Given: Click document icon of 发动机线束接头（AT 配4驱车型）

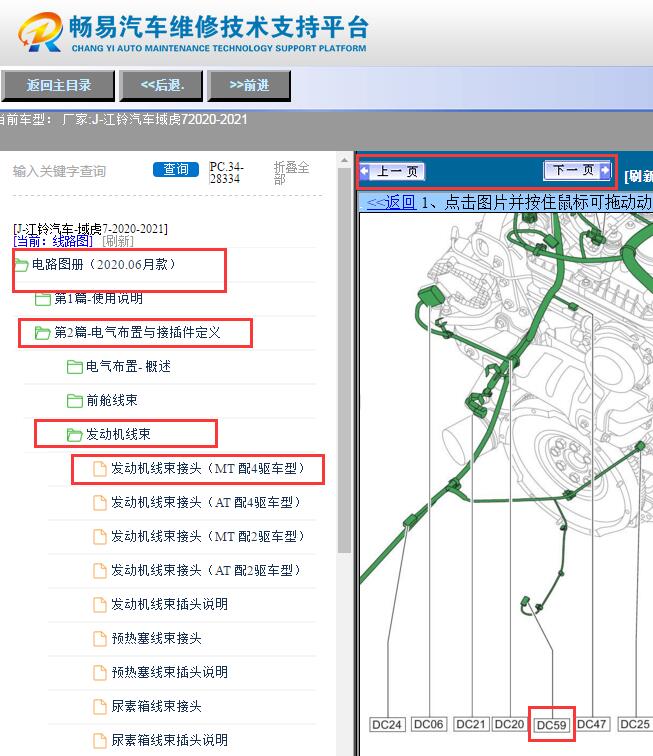Looking at the screenshot, I should [100, 503].
